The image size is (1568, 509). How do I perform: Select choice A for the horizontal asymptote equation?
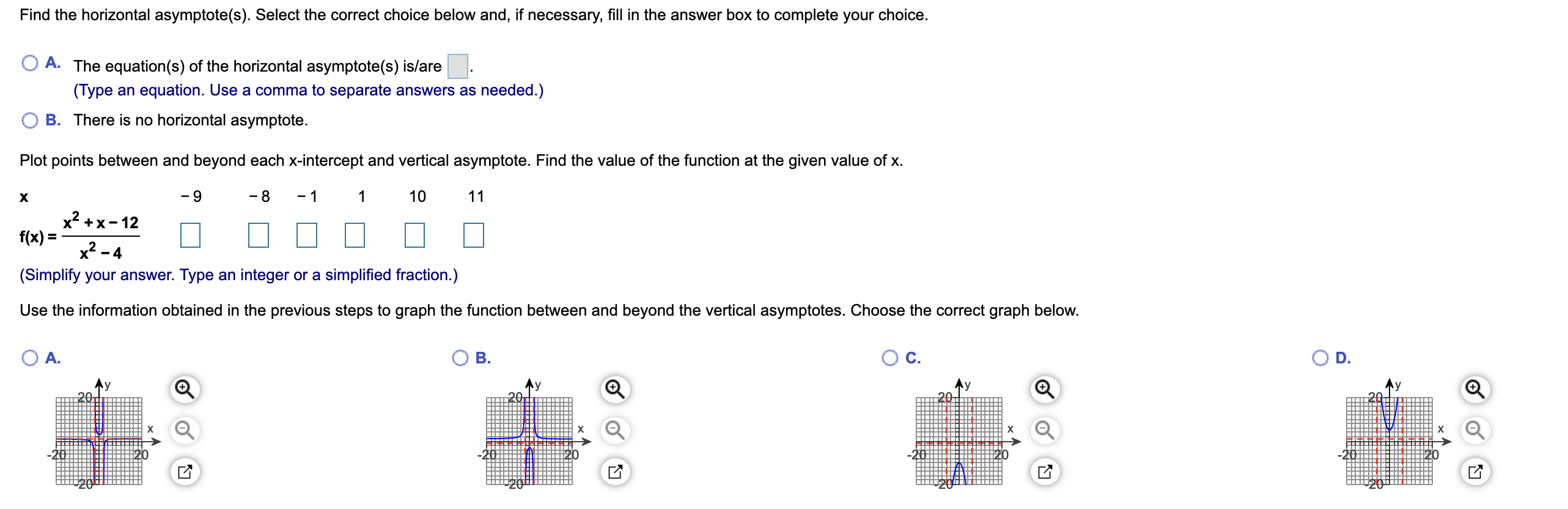pyautogui.click(x=30, y=62)
